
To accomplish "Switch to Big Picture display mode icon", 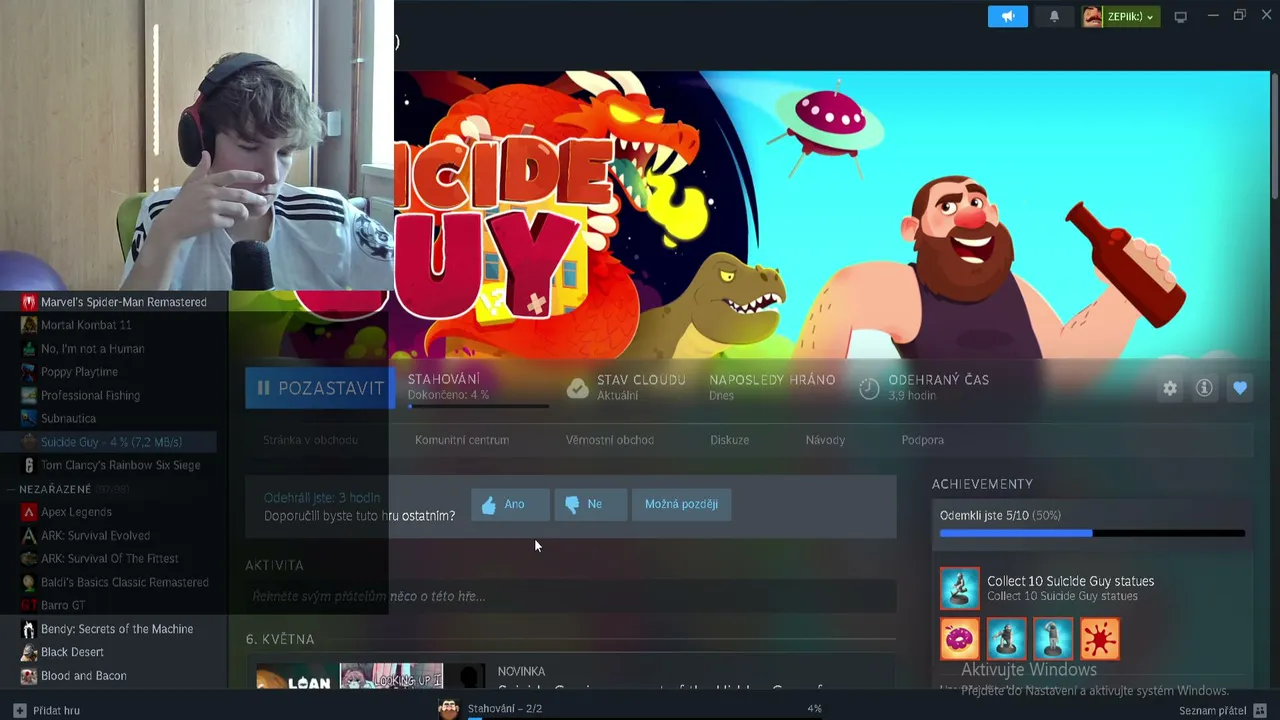I will [1180, 16].
